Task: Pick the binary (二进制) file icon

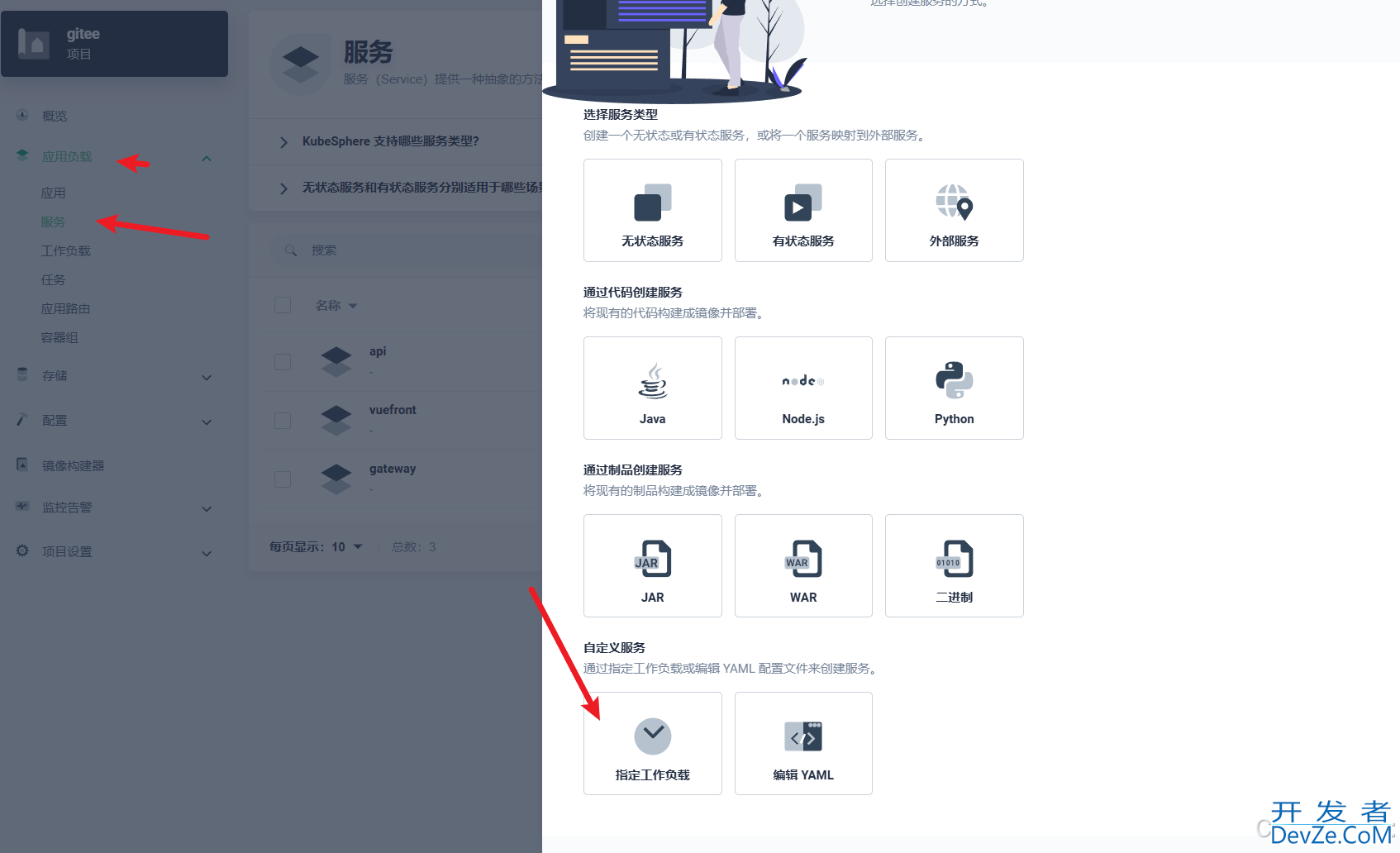Action: click(x=955, y=559)
